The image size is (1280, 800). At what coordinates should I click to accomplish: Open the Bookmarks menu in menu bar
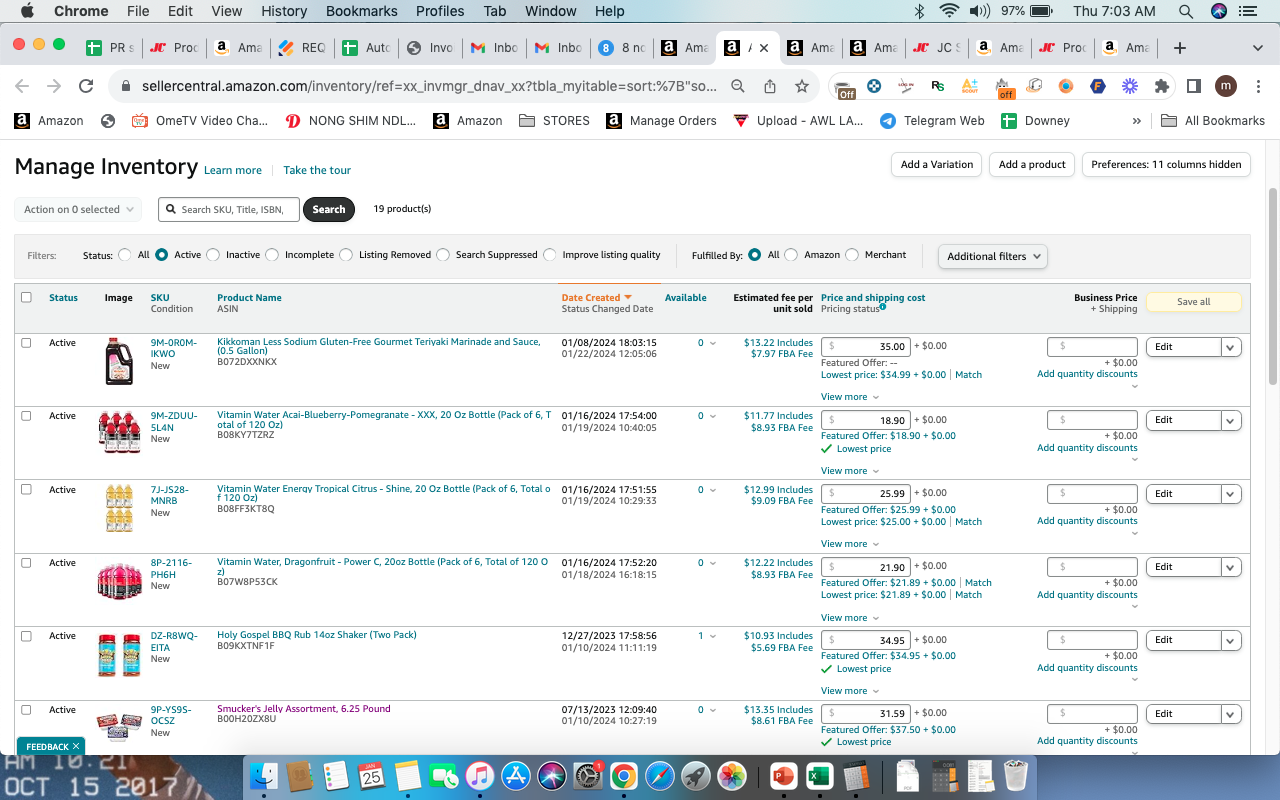coord(361,11)
